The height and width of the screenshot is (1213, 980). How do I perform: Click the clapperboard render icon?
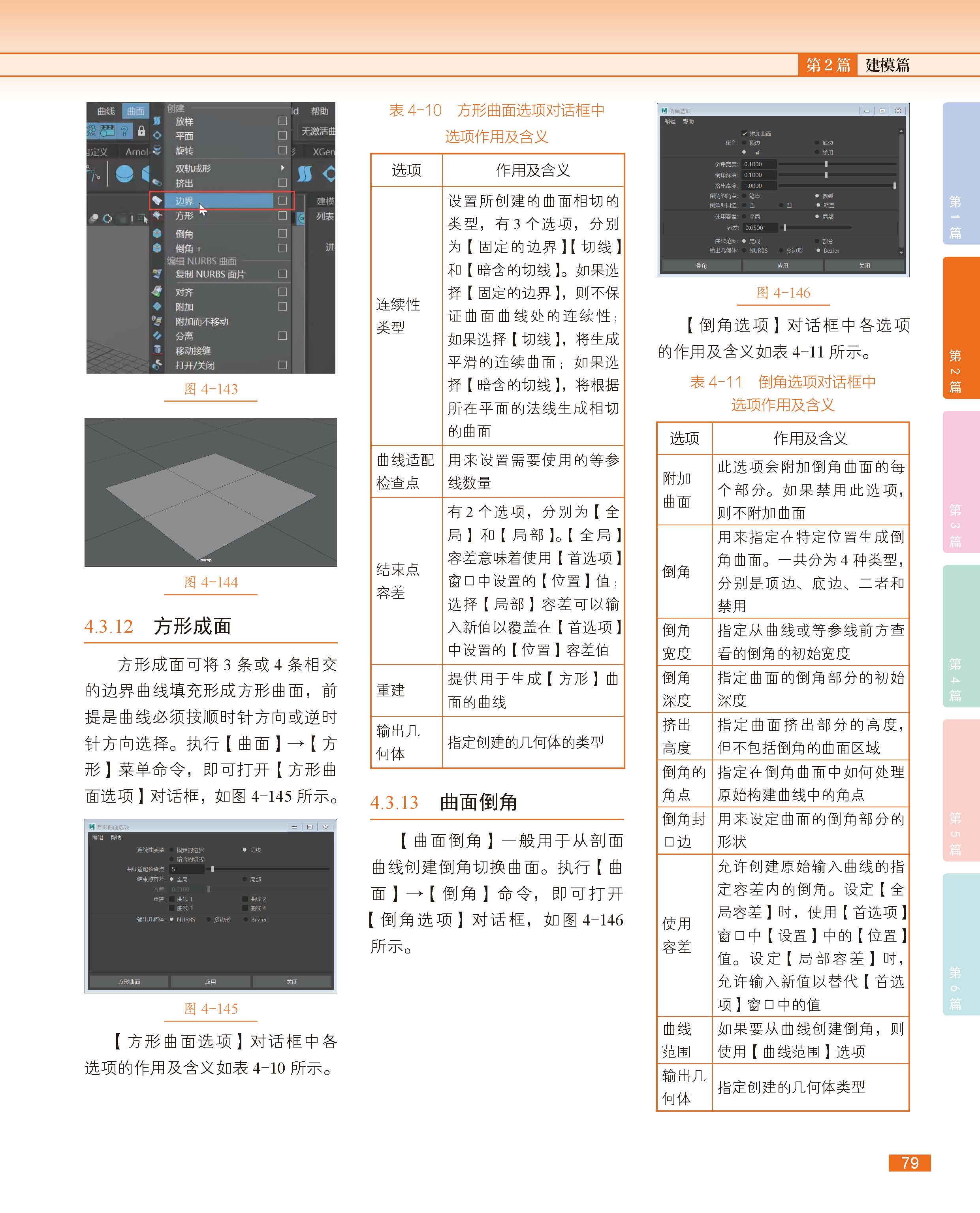[107, 131]
